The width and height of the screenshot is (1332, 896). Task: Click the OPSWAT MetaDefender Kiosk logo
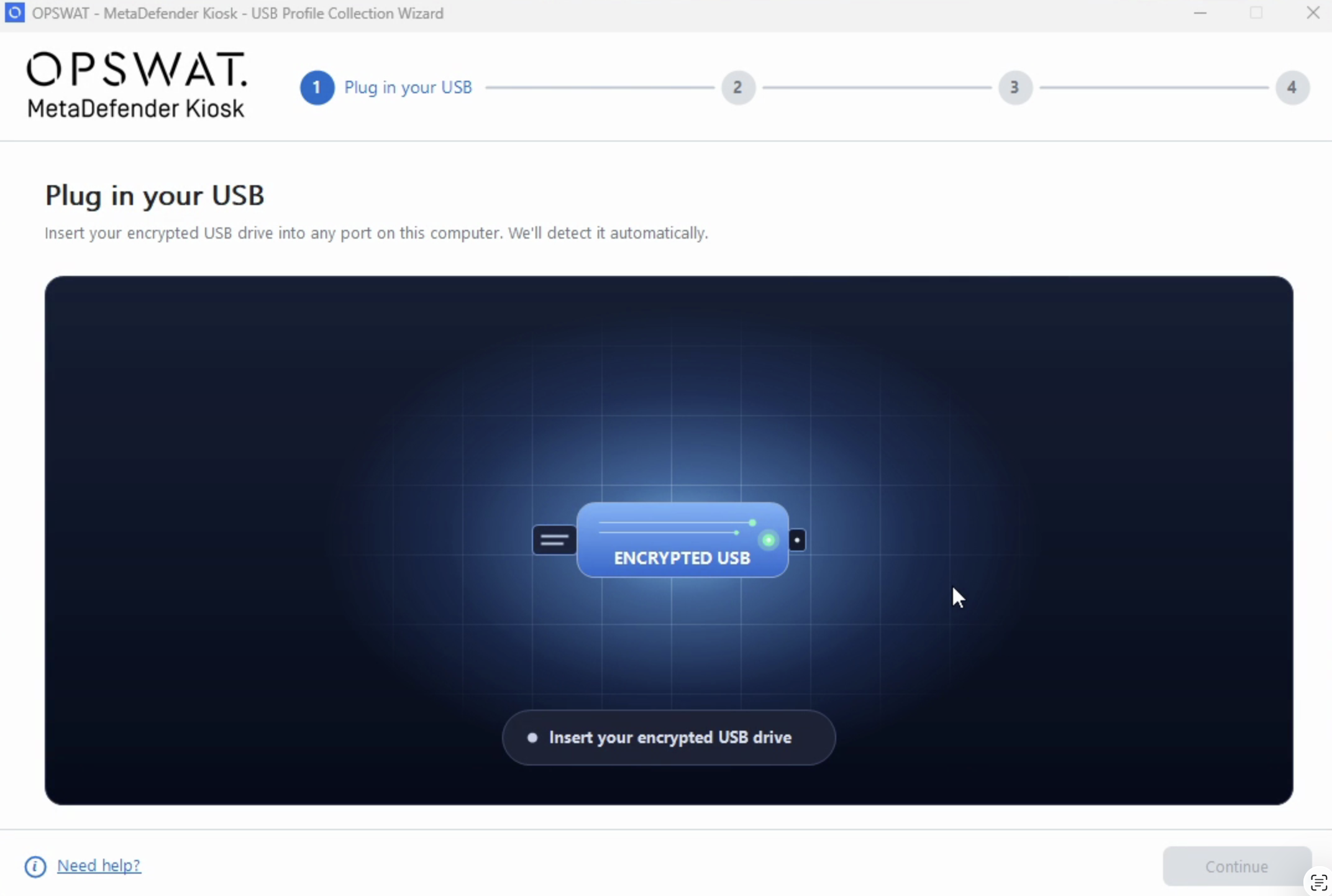pos(137,86)
